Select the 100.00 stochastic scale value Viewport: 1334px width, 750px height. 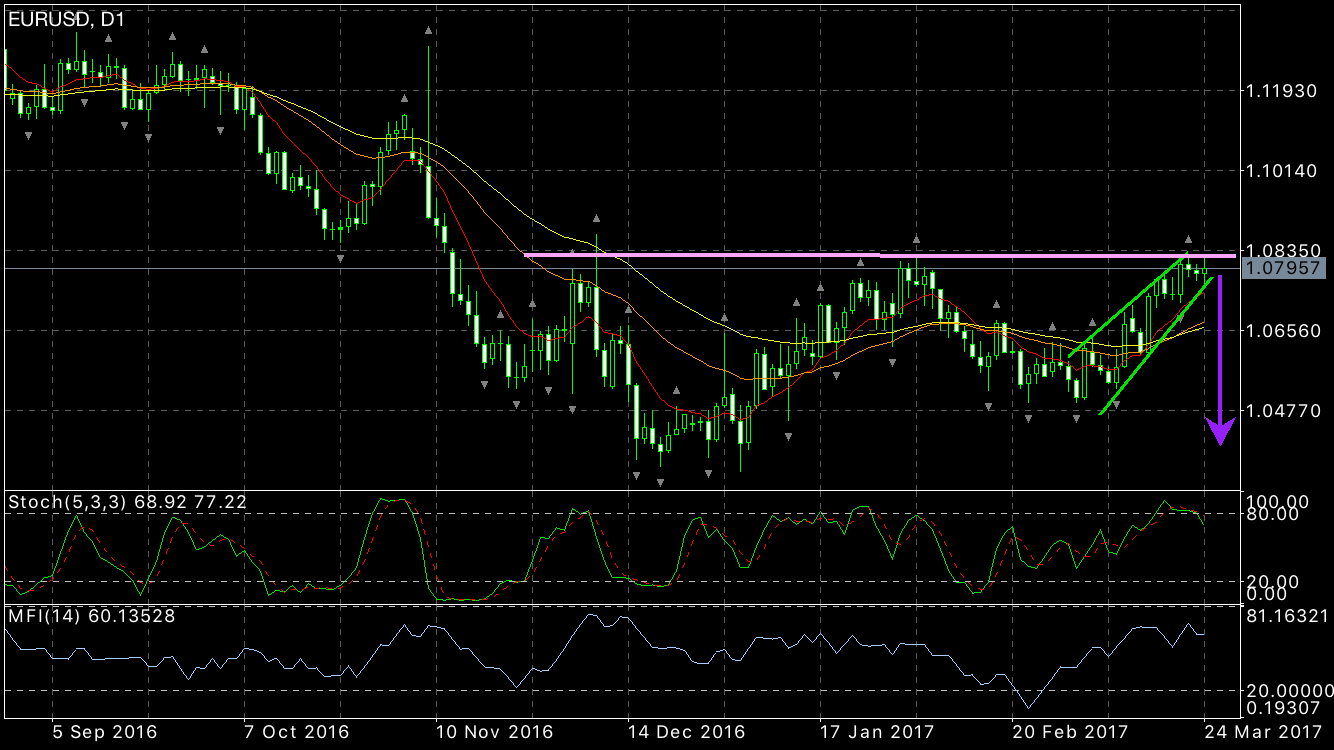(1275, 500)
